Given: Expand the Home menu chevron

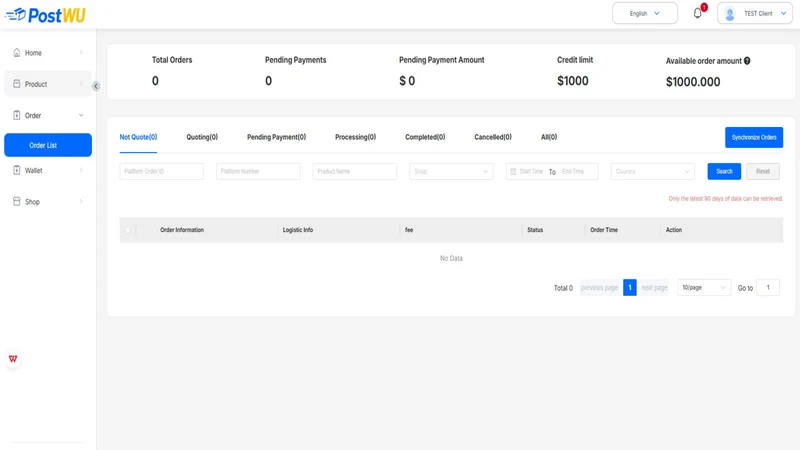Looking at the screenshot, I should pos(81,53).
